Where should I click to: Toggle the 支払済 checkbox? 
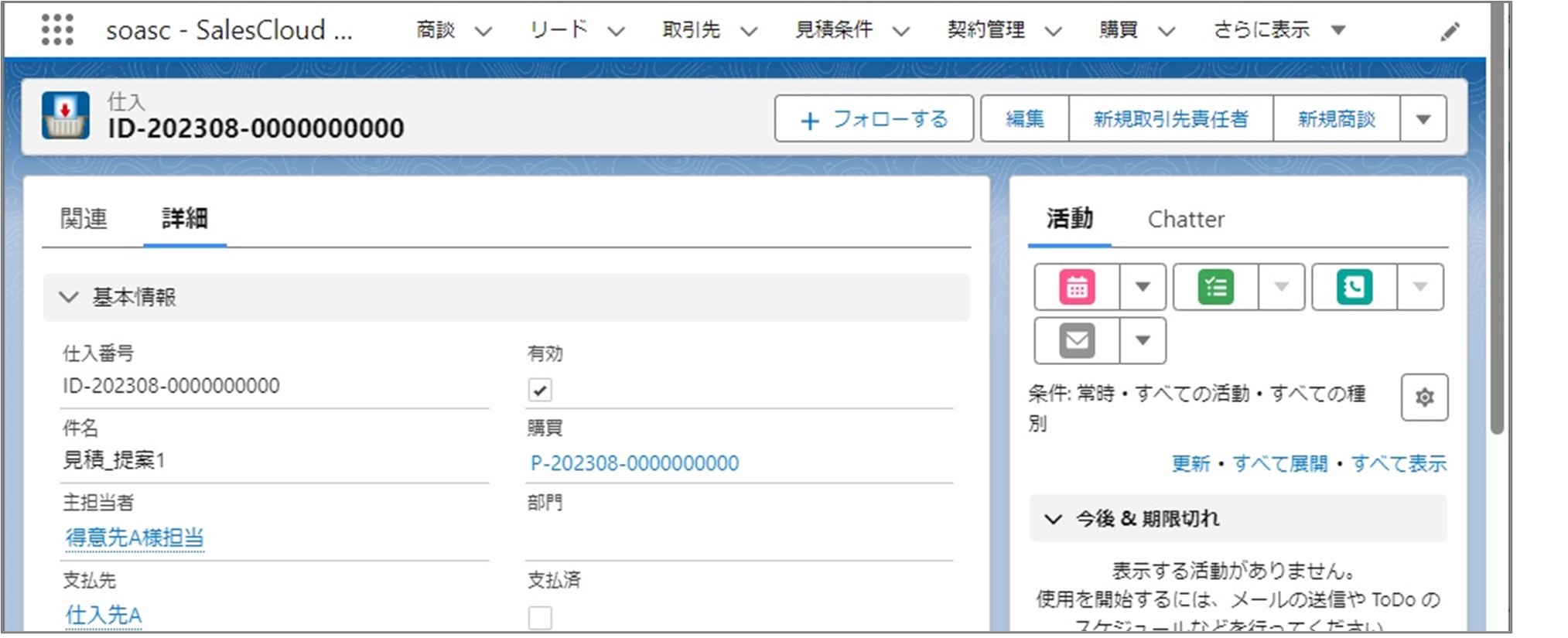coord(540,617)
